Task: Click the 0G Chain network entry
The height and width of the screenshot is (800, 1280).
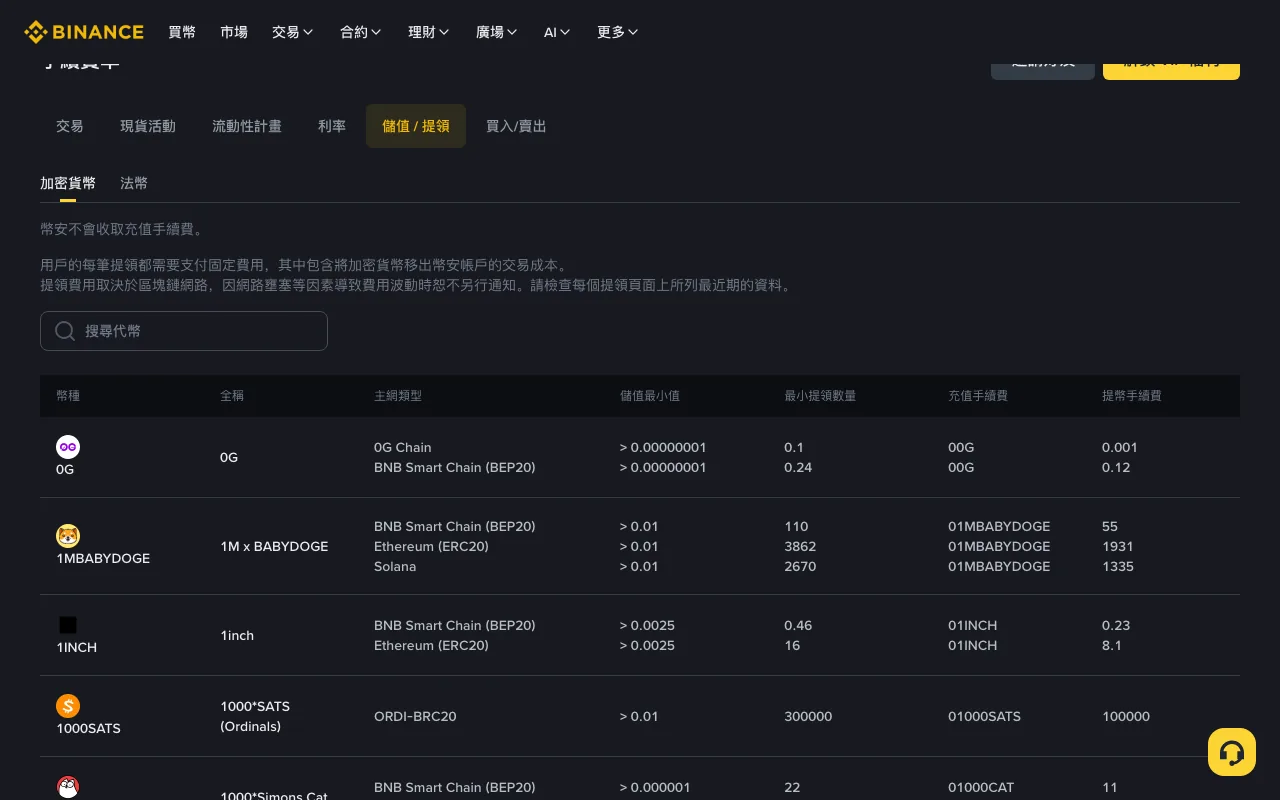Action: 403,447
